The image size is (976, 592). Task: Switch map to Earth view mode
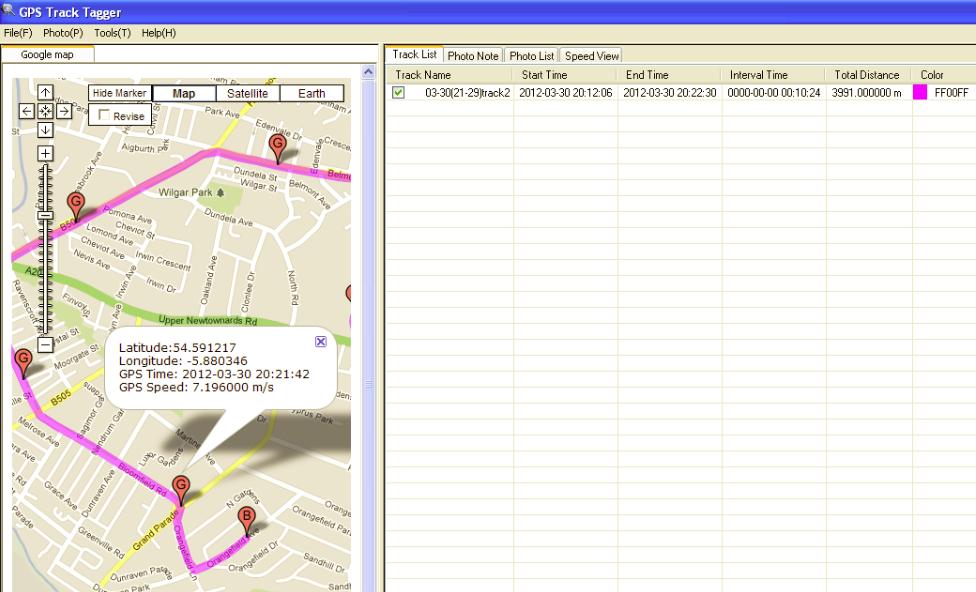[x=314, y=92]
